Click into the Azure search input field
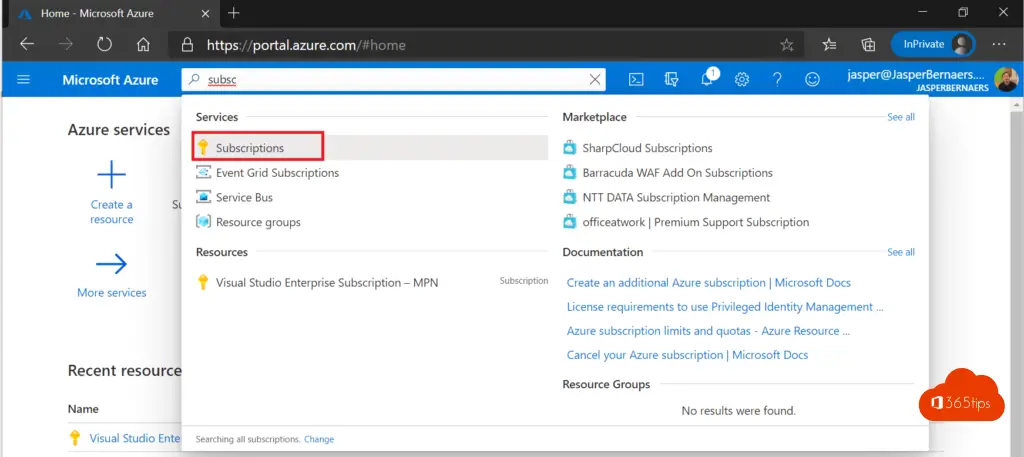 390,80
